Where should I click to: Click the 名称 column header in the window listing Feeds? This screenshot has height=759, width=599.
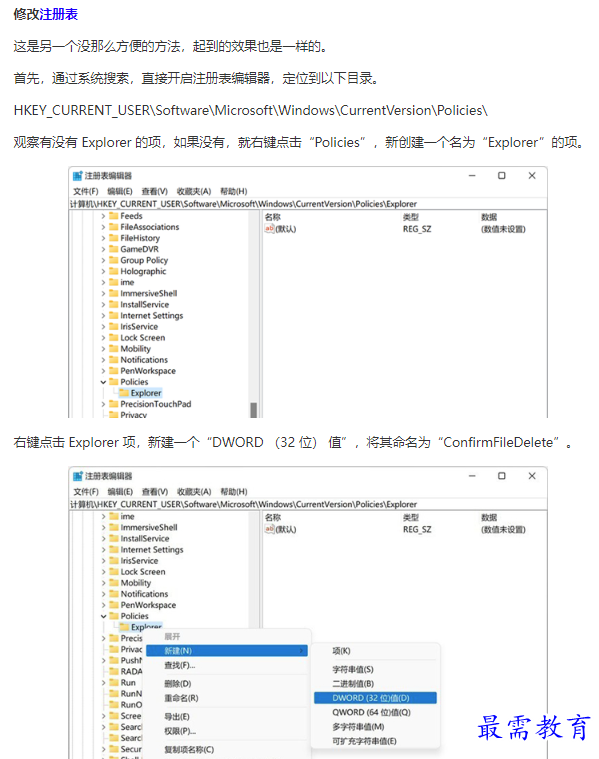[273, 217]
